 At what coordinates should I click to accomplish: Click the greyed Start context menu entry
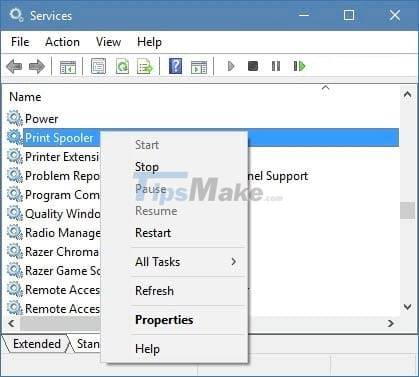tap(147, 145)
